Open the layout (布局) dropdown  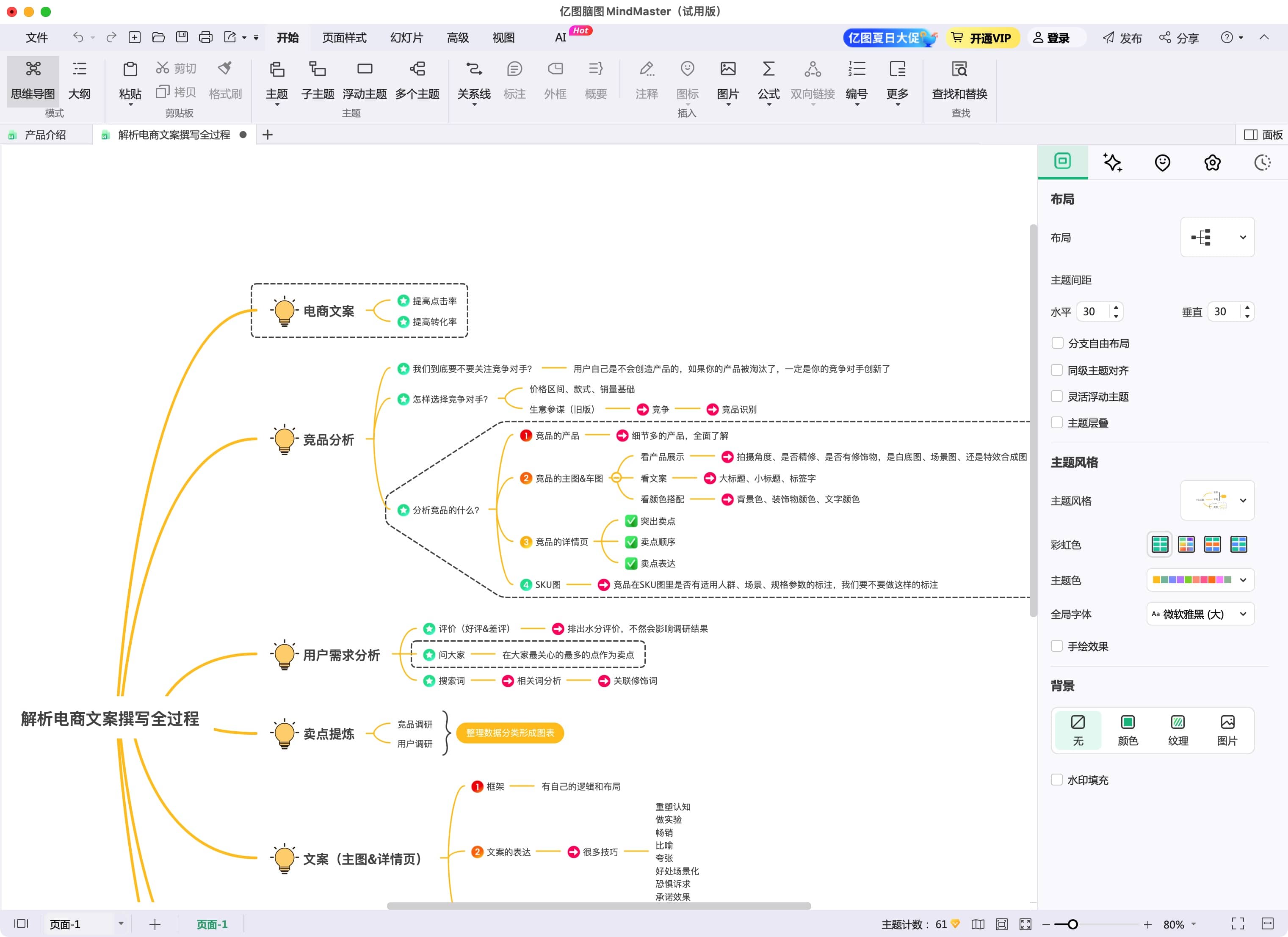pos(1218,237)
